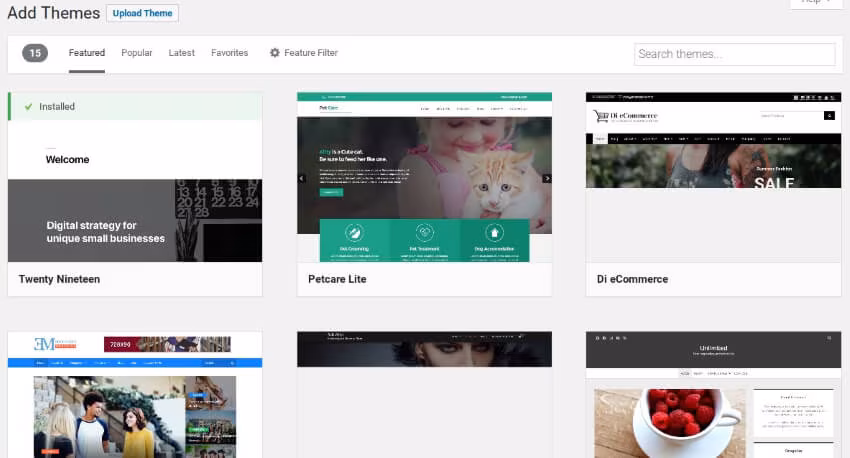This screenshot has height=458, width=850.
Task: Click the Installed status label
Action: point(57,107)
